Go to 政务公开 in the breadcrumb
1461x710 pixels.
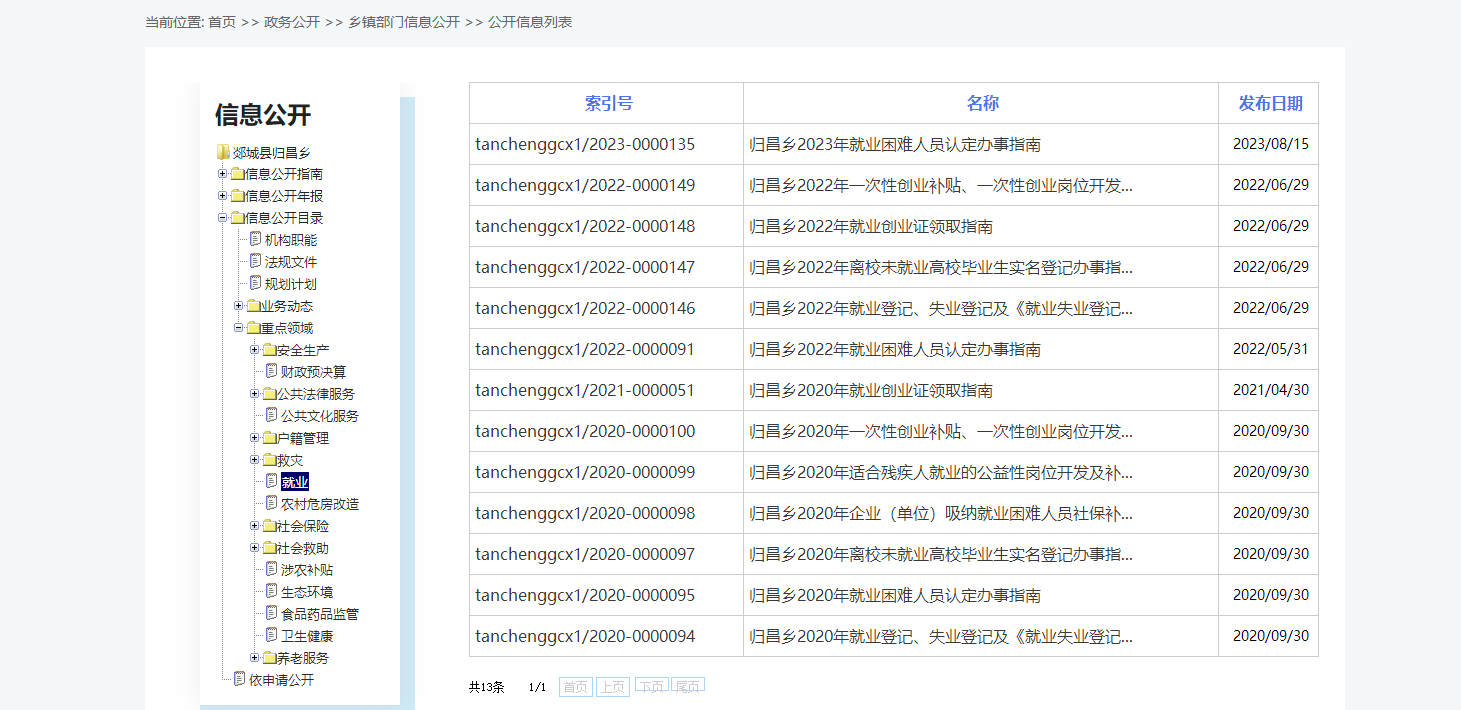(x=292, y=22)
